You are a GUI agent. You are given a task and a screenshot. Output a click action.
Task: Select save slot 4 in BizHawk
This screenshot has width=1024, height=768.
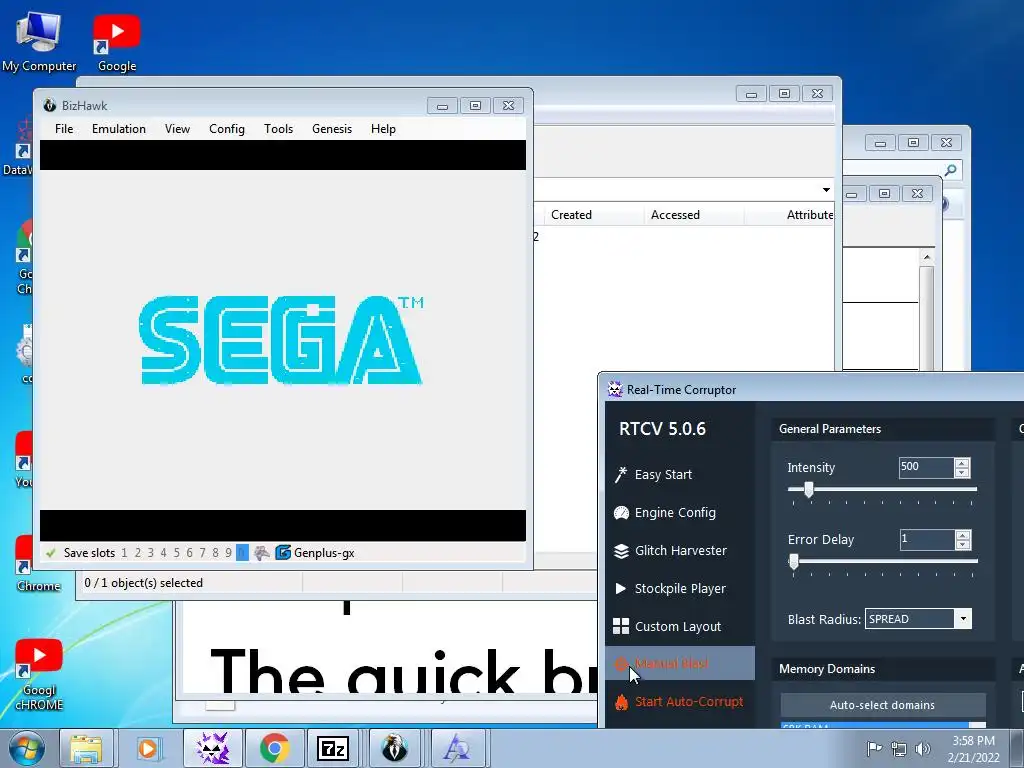(x=163, y=552)
